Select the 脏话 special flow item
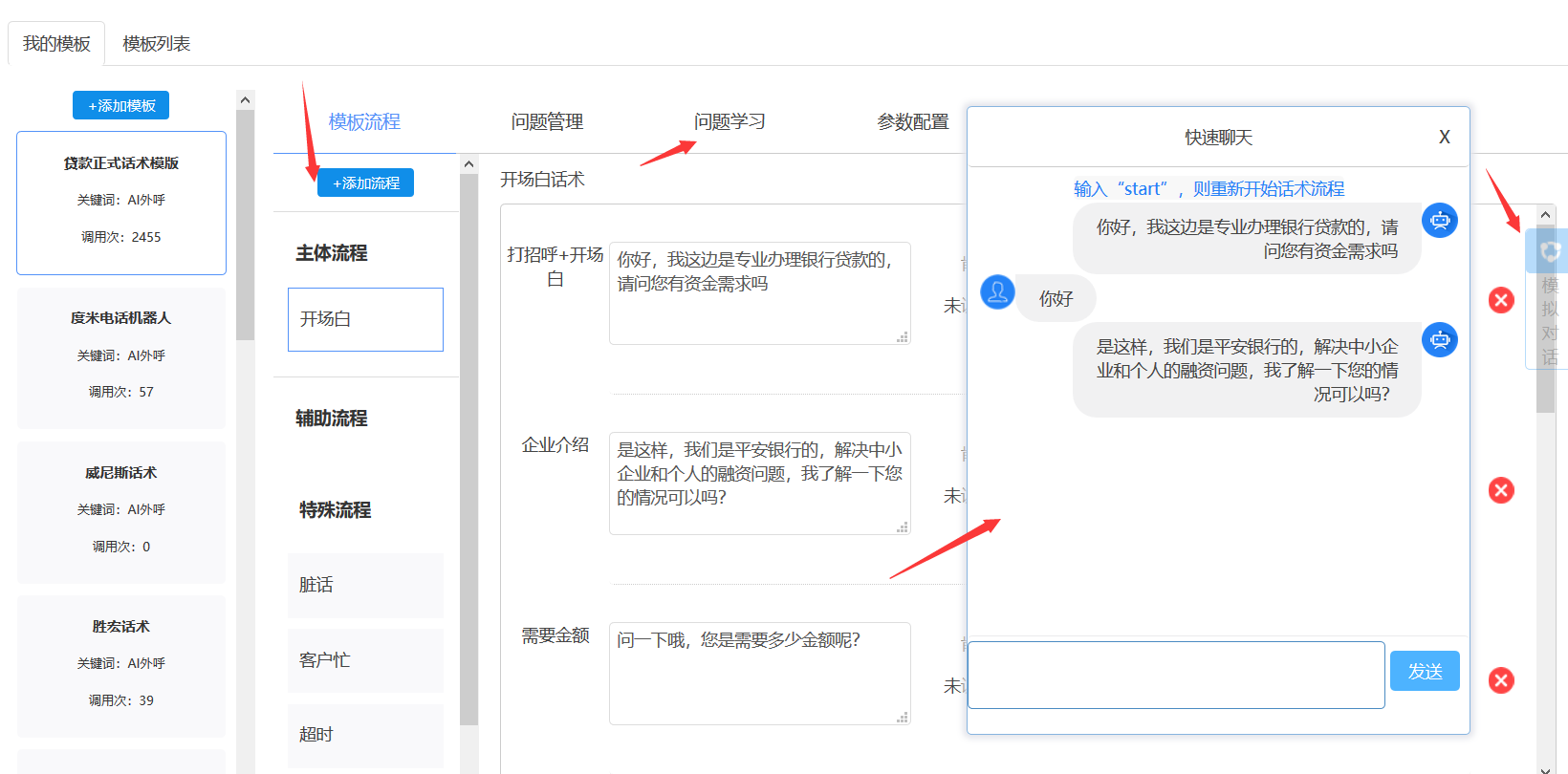This screenshot has width=1568, height=774. tap(365, 585)
